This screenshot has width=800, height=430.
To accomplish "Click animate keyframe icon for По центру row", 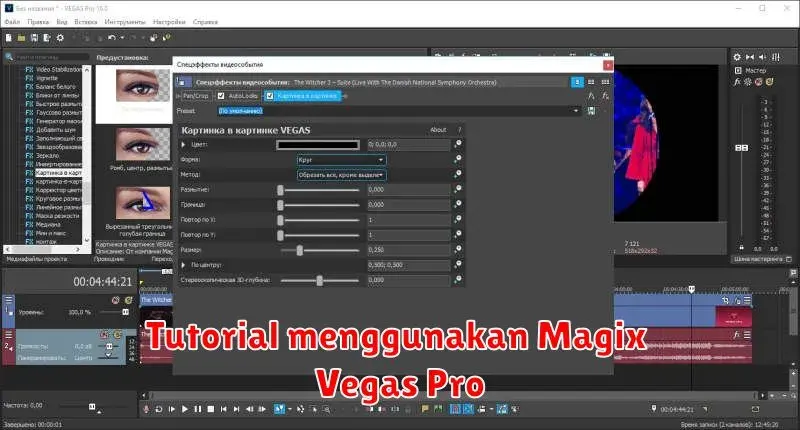I will [x=458, y=265].
